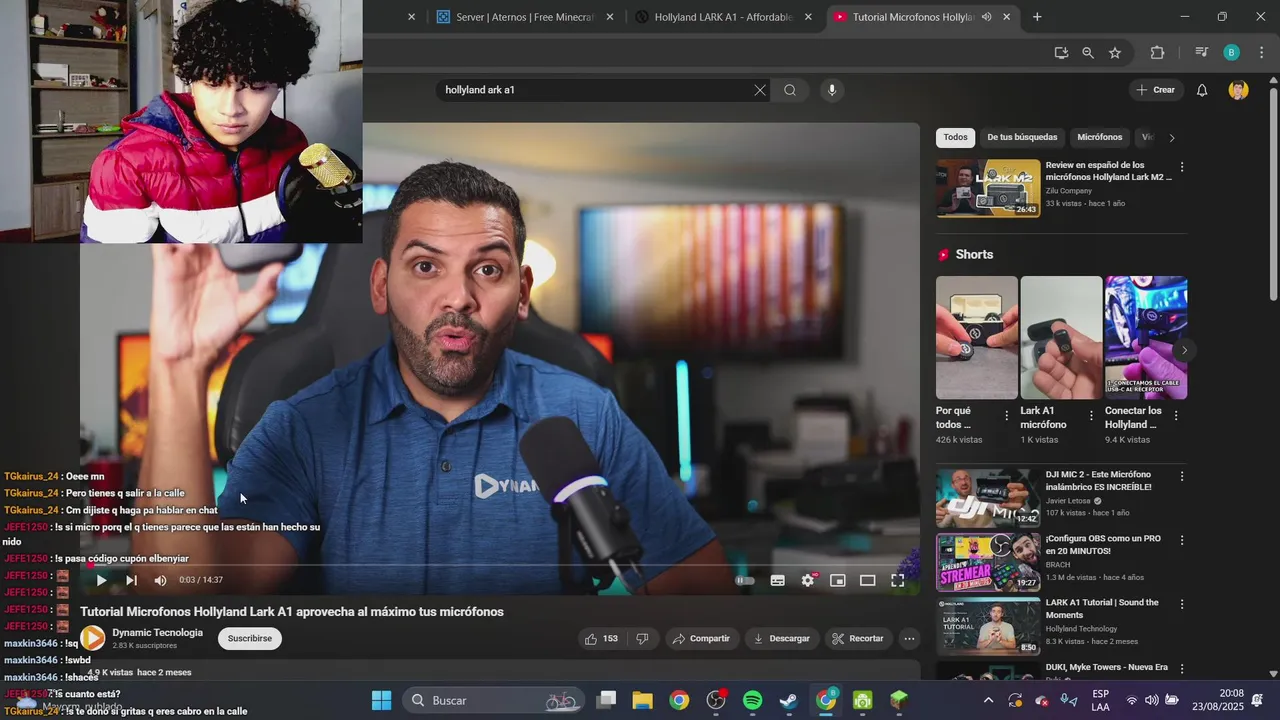Enter full screen mode

(897, 580)
